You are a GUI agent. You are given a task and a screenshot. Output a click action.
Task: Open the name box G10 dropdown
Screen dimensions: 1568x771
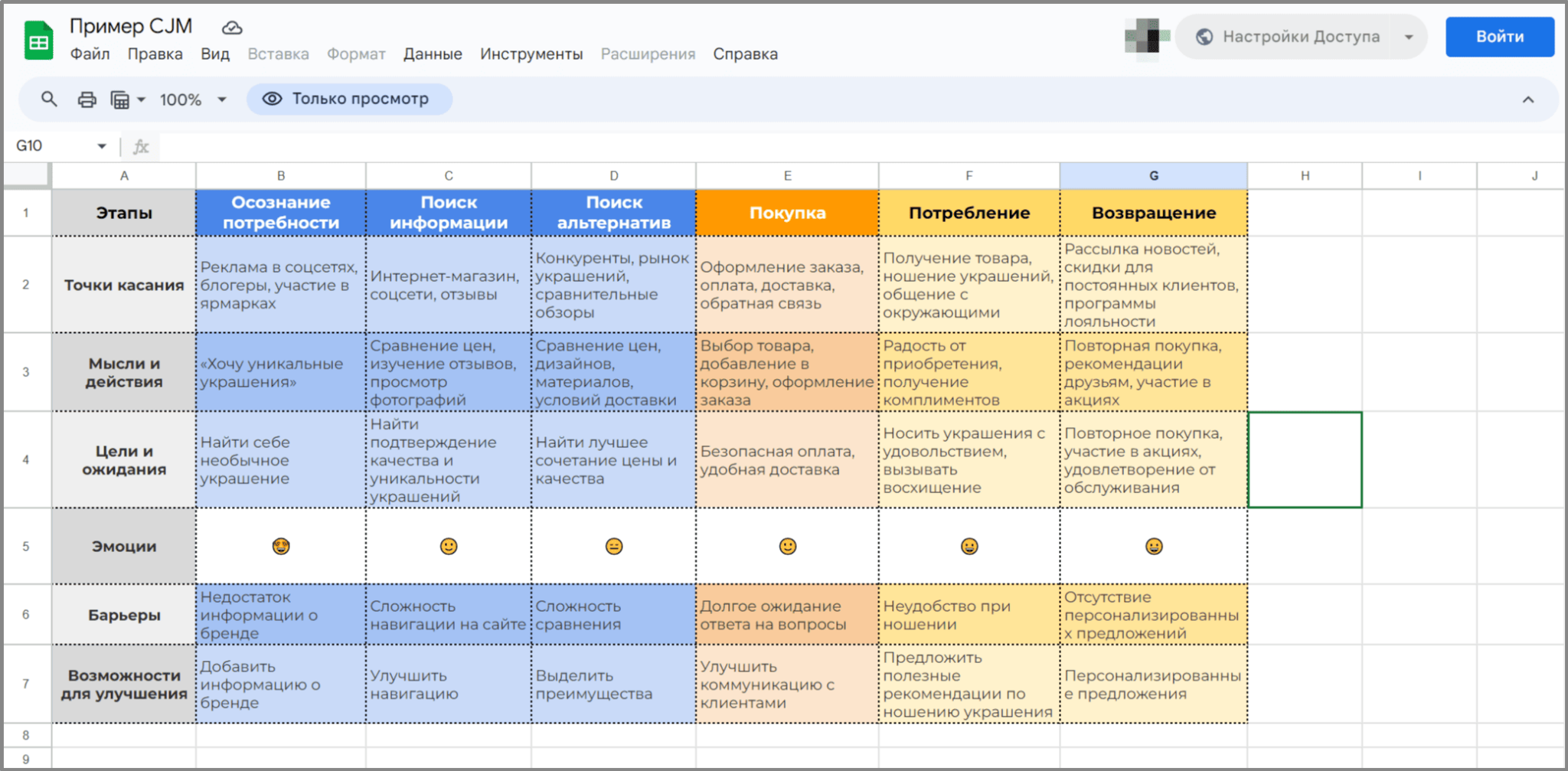pos(102,145)
